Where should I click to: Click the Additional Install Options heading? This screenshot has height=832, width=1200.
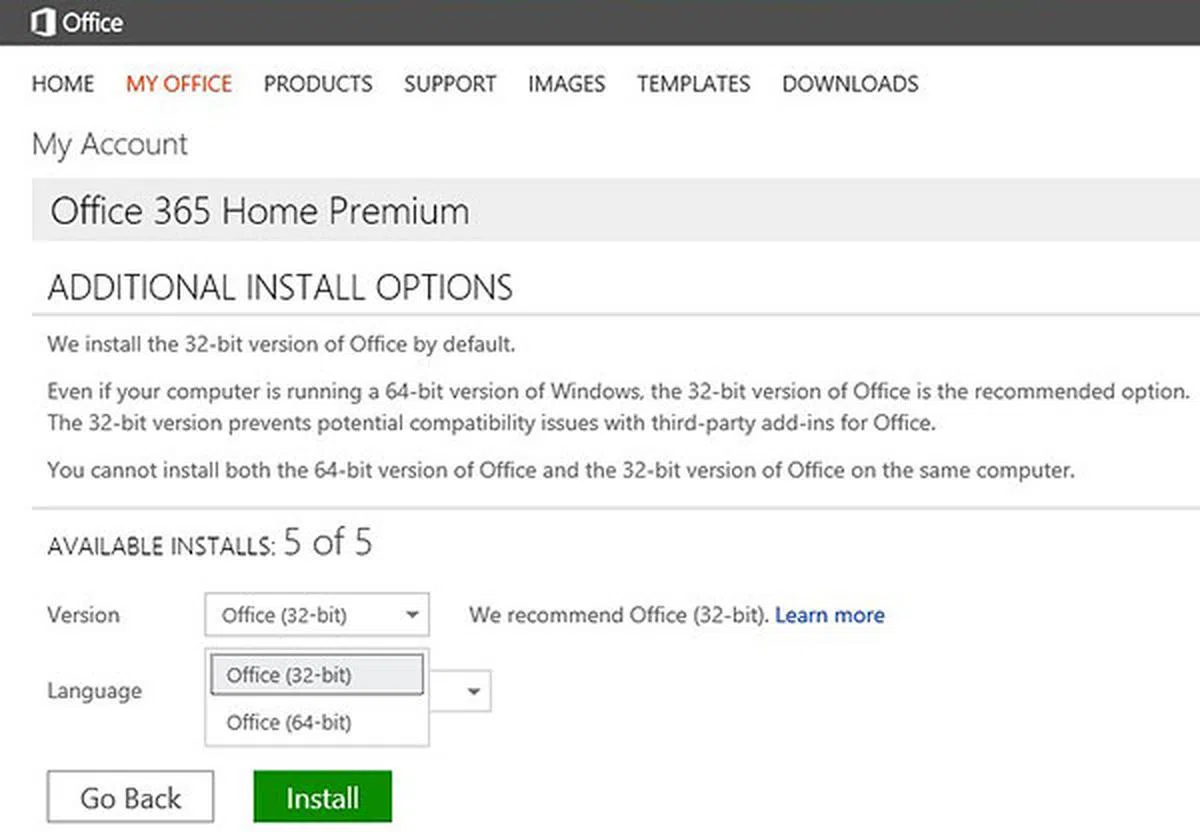click(x=280, y=288)
